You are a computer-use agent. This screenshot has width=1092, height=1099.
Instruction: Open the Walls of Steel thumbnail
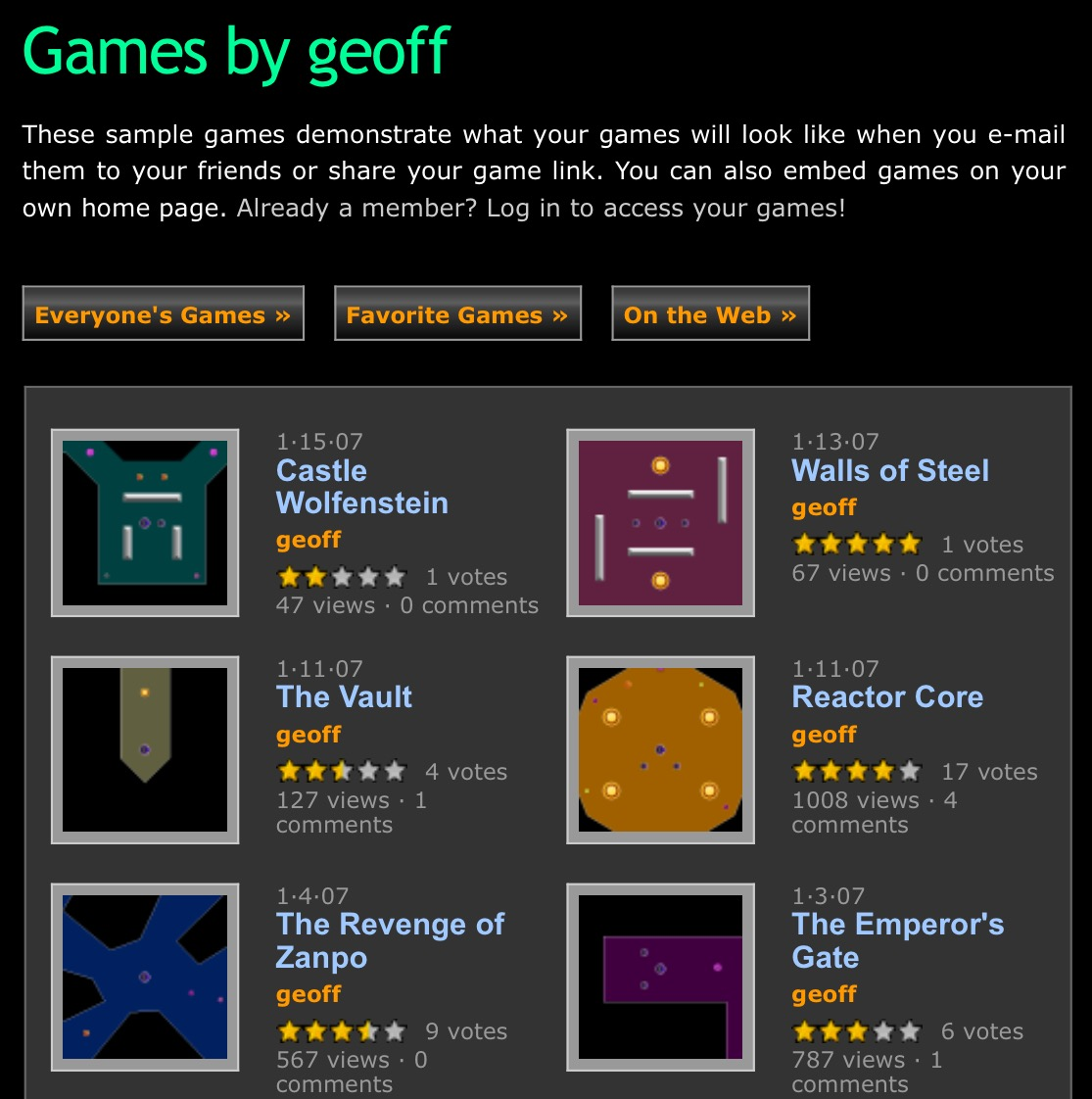660,523
